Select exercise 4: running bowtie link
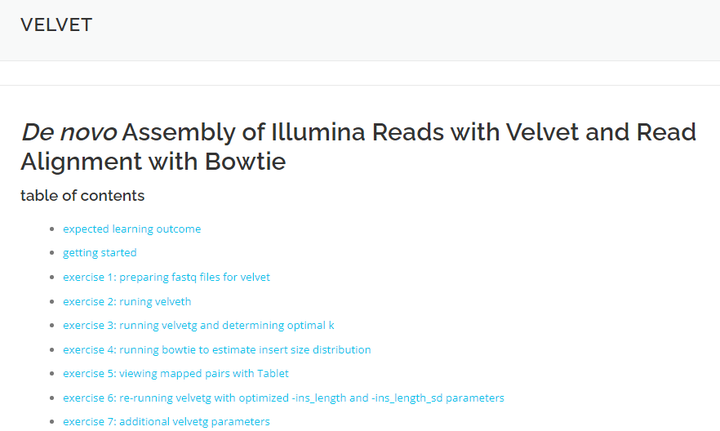720x431 pixels. pyautogui.click(x=216, y=350)
